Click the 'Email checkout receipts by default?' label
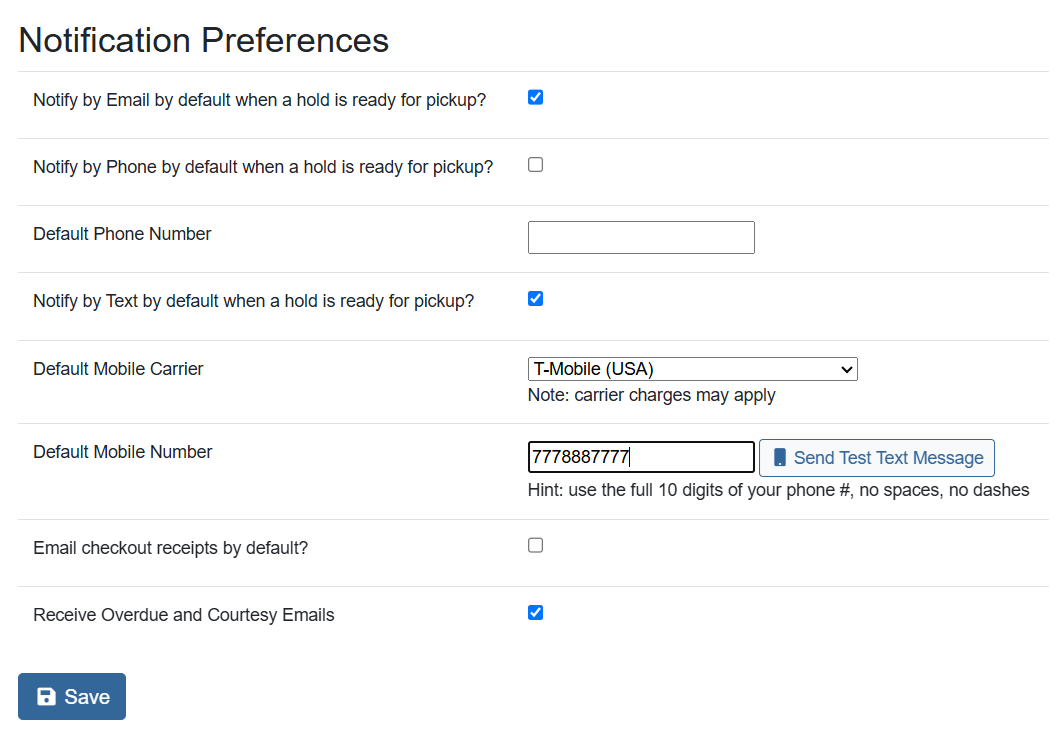The image size is (1058, 730). pyautogui.click(x=170, y=548)
